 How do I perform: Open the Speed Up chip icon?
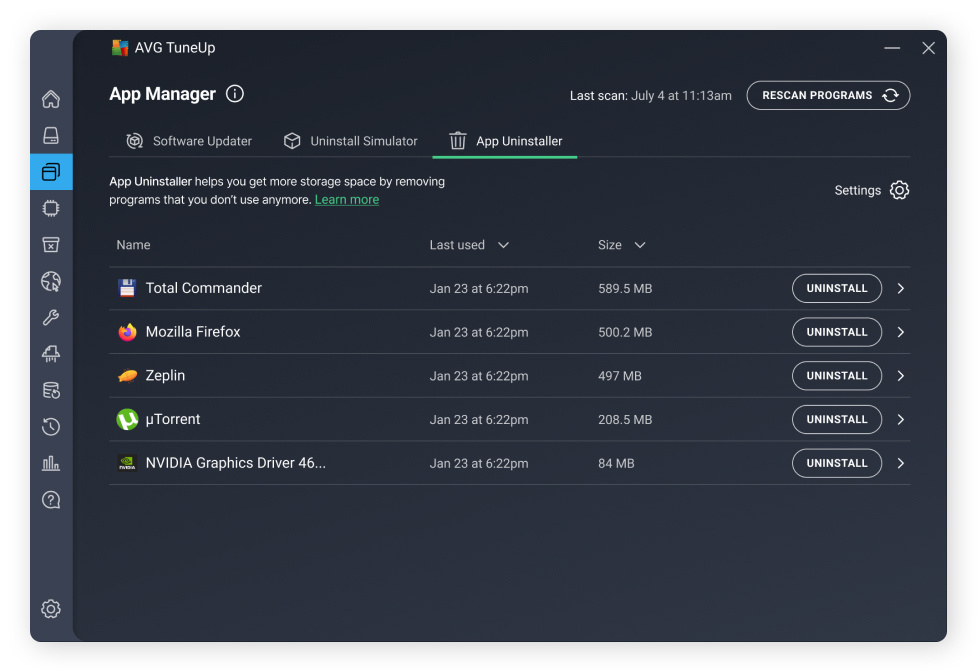tap(51, 207)
